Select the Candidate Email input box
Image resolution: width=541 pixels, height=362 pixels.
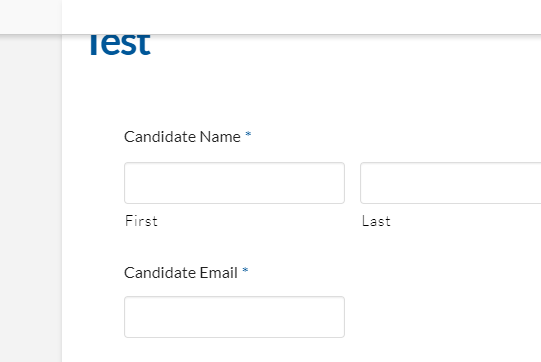tap(234, 317)
